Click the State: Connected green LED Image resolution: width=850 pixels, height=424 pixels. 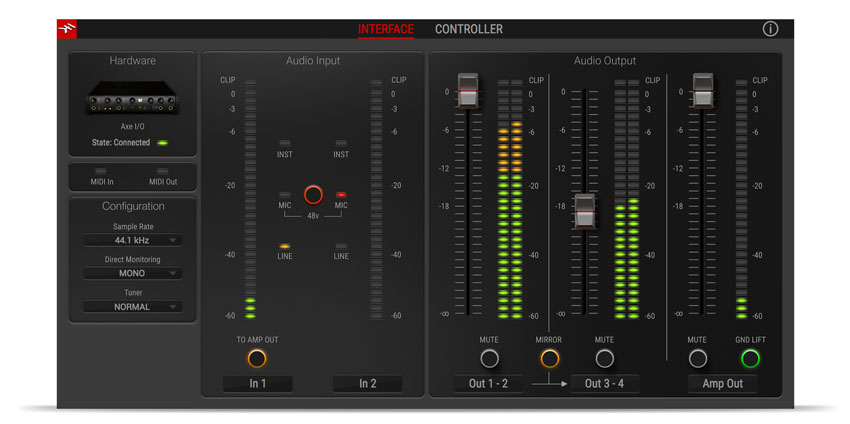(162, 143)
